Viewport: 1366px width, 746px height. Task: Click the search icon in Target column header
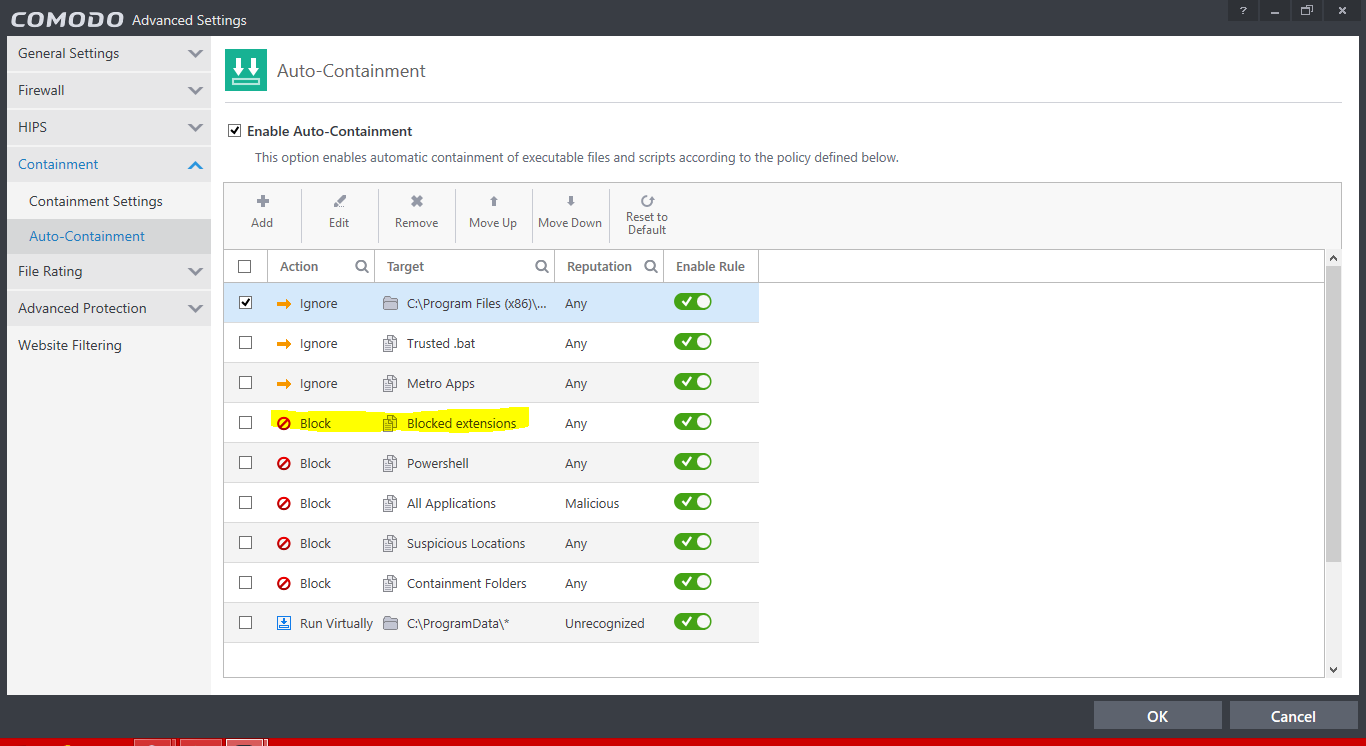pos(542,267)
